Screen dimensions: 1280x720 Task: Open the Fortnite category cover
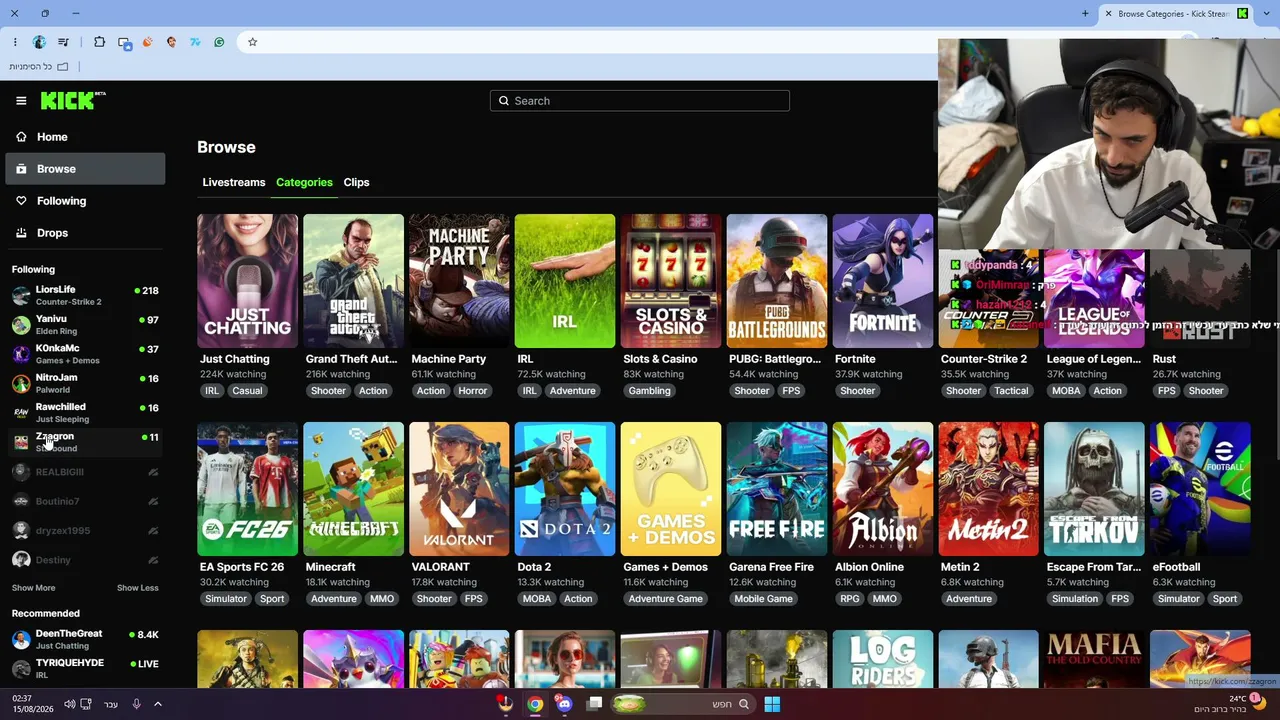point(883,281)
